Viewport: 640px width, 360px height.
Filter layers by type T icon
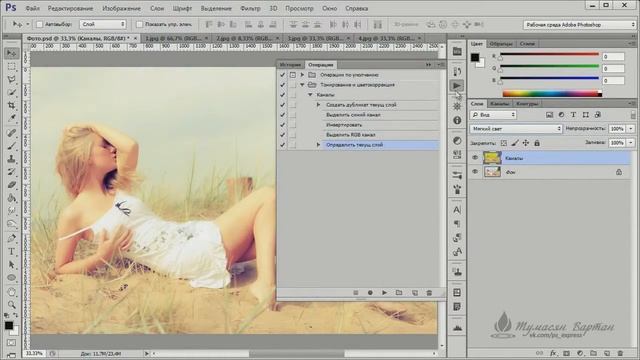click(x=573, y=115)
